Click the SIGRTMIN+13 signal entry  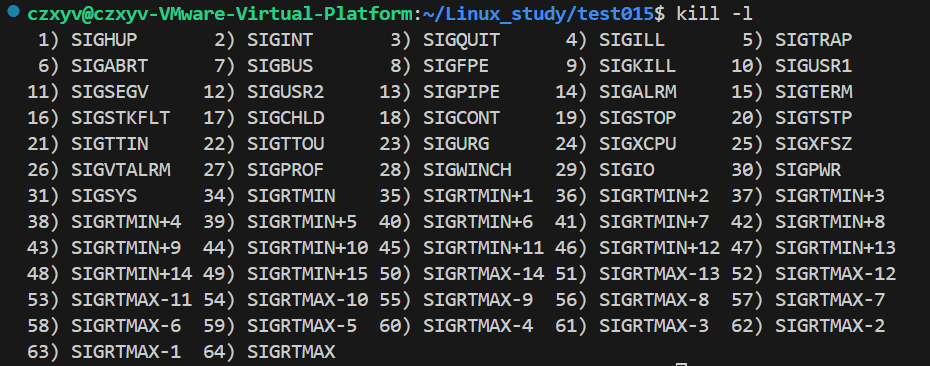click(836, 248)
